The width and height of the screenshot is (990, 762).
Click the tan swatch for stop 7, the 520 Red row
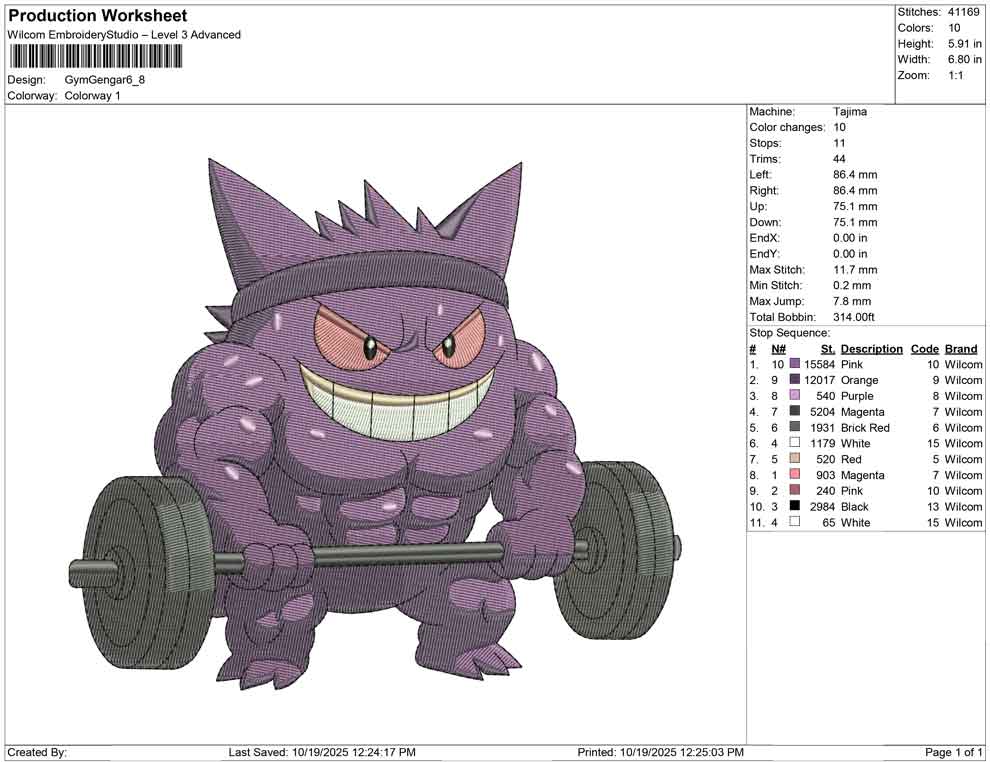(795, 459)
